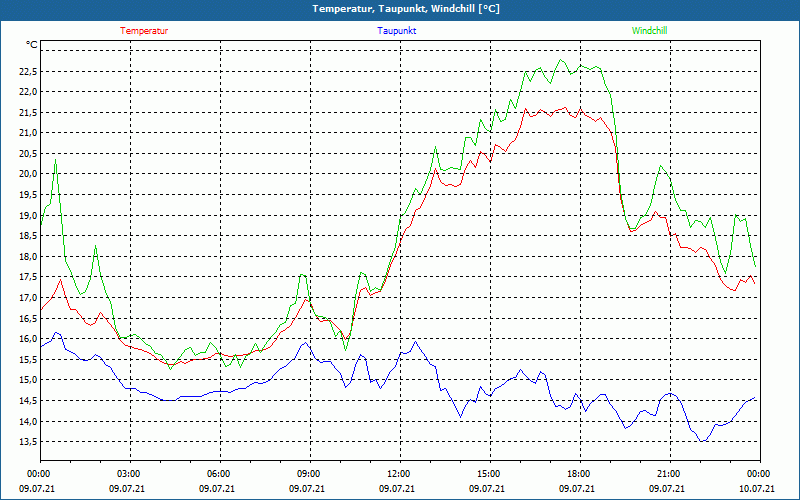Select the 15:00 time axis label
800x500 pixels.
[488, 474]
